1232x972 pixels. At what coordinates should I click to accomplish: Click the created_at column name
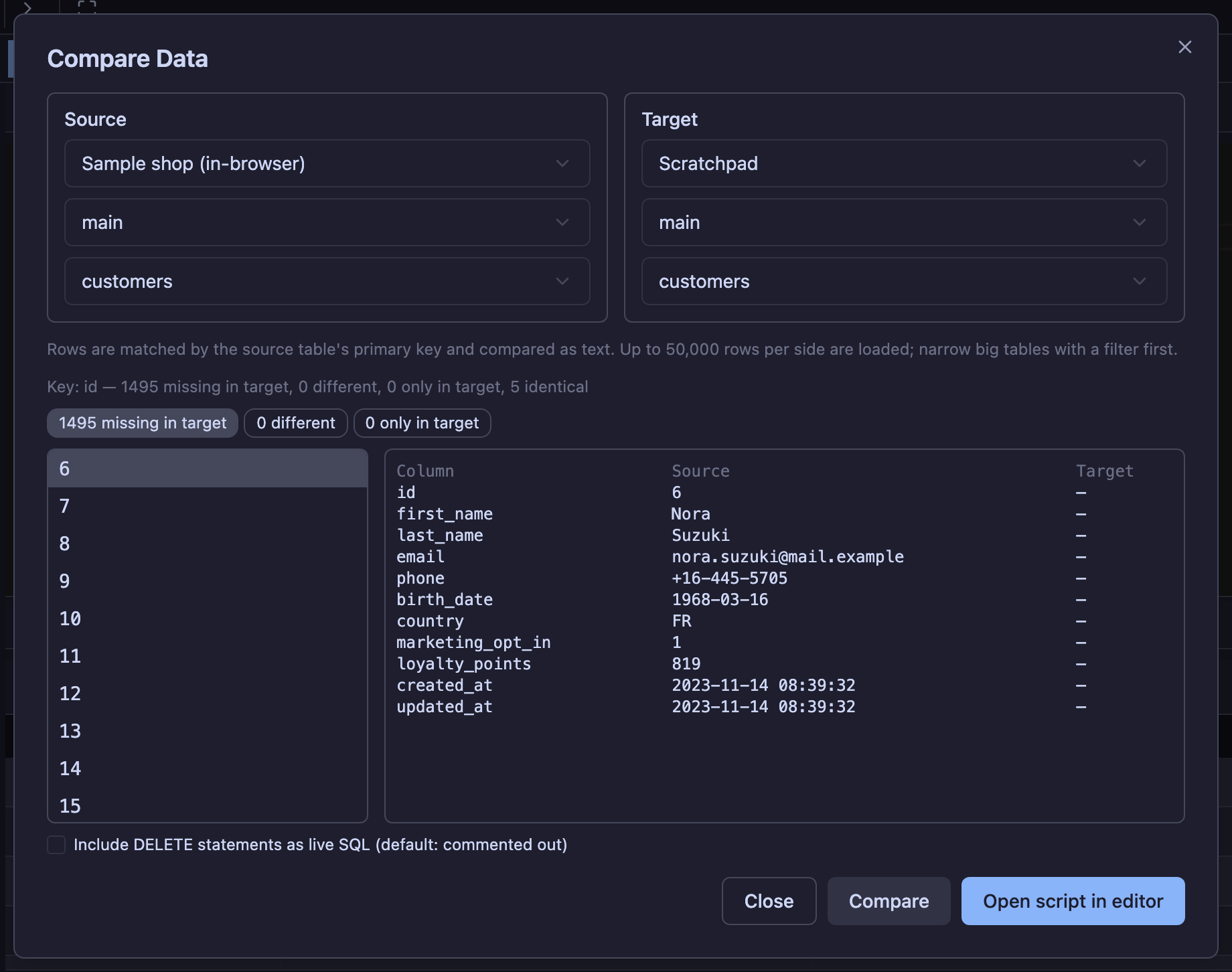click(445, 685)
